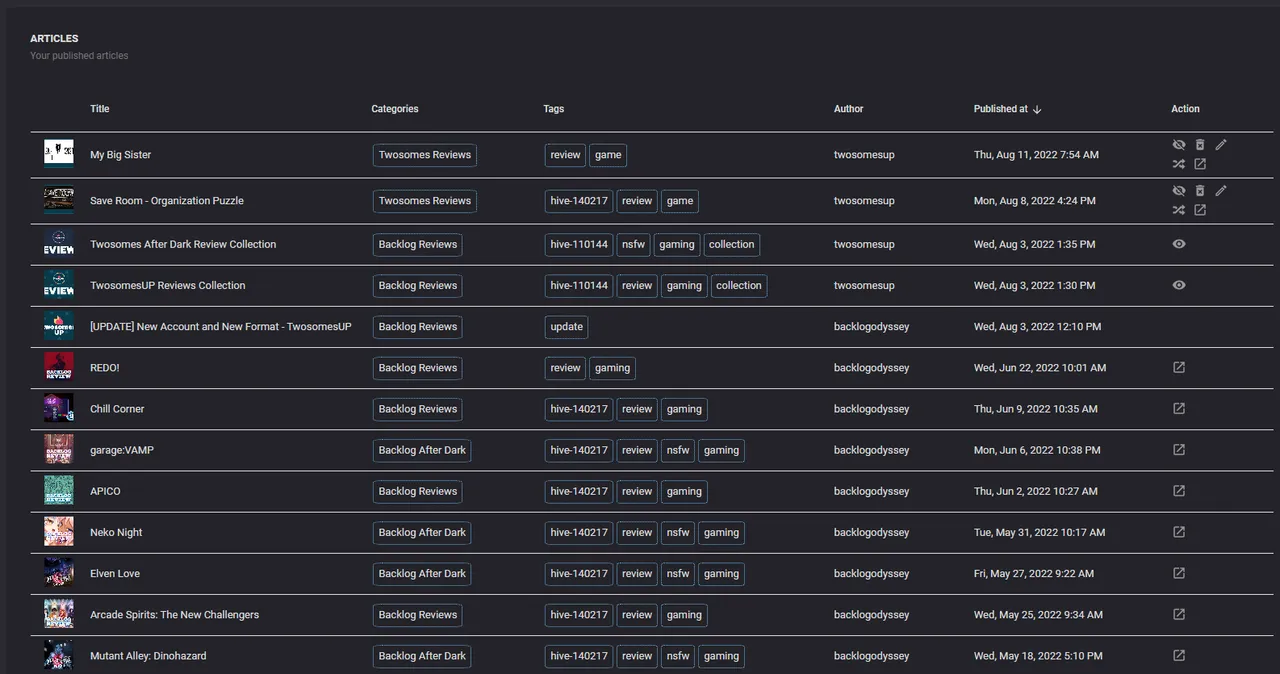
Task: Click 'gaming' tag on REDO! row
Action: coord(612,368)
